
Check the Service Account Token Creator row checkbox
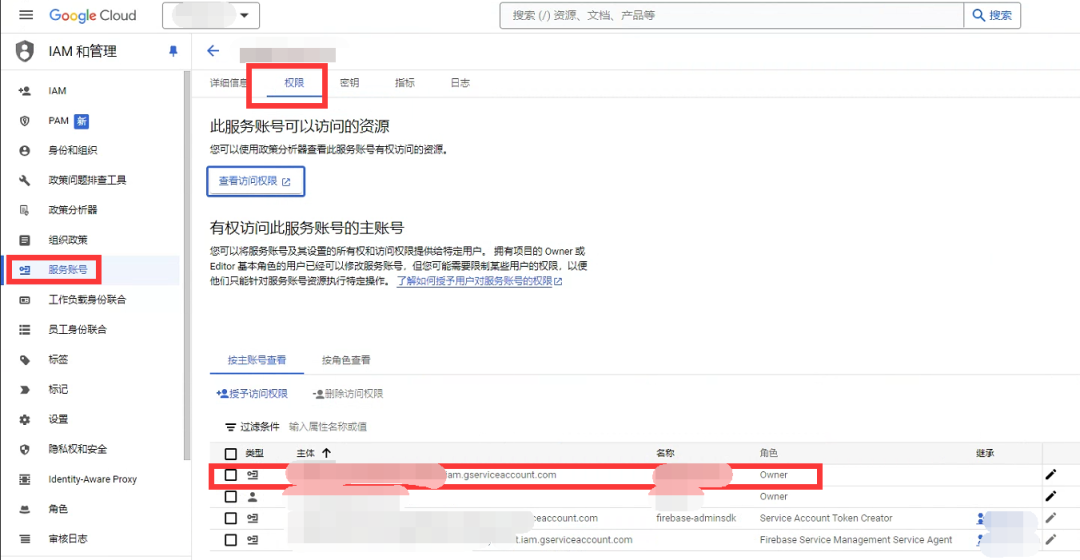tap(231, 519)
